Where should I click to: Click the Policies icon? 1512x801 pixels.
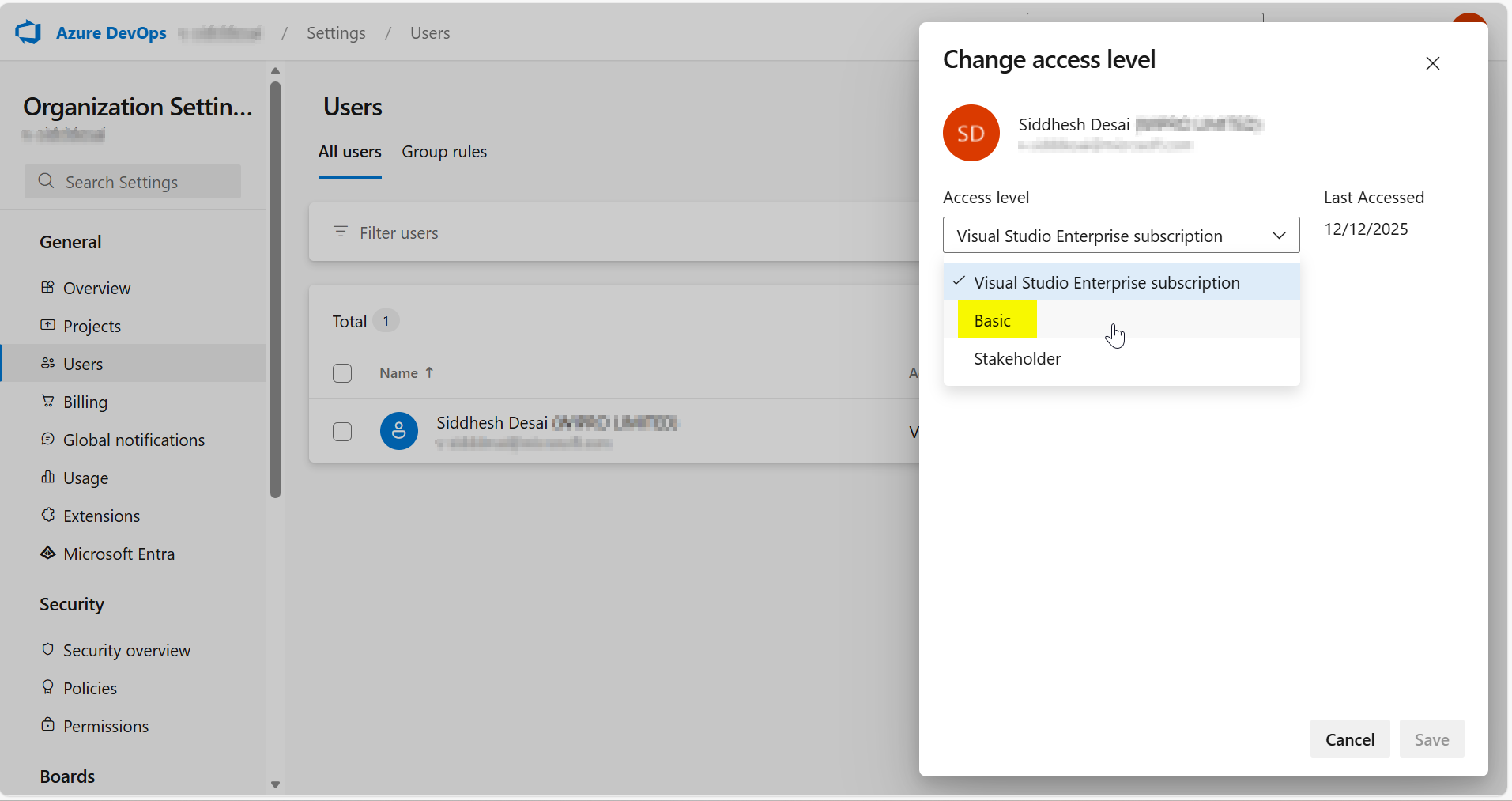[48, 687]
